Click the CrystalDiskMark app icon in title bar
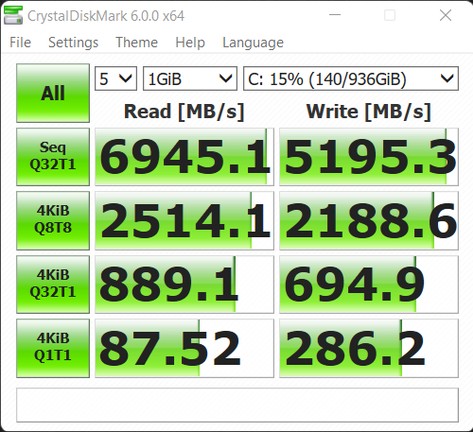 pyautogui.click(x=13, y=15)
